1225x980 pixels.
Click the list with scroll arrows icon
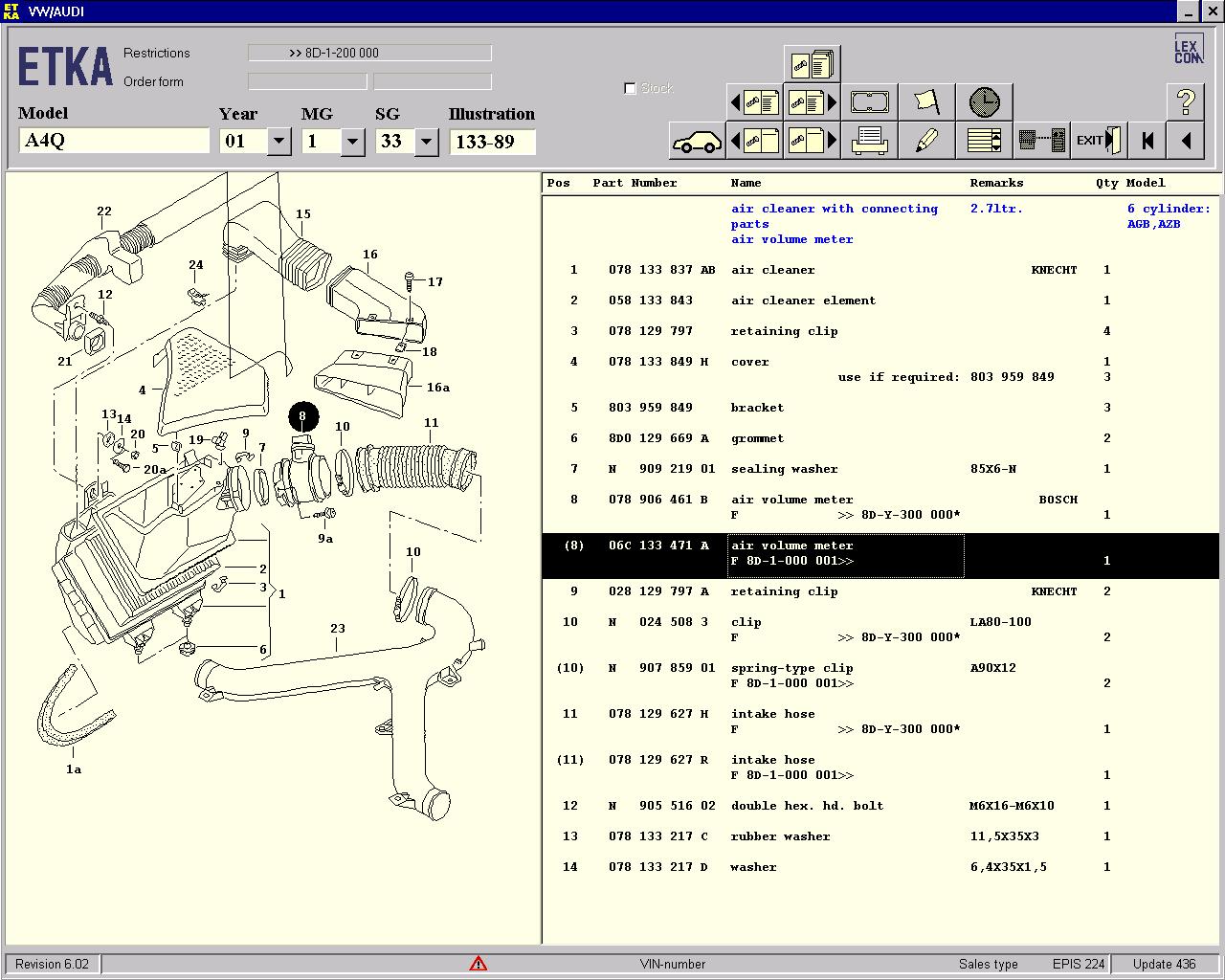[x=985, y=141]
